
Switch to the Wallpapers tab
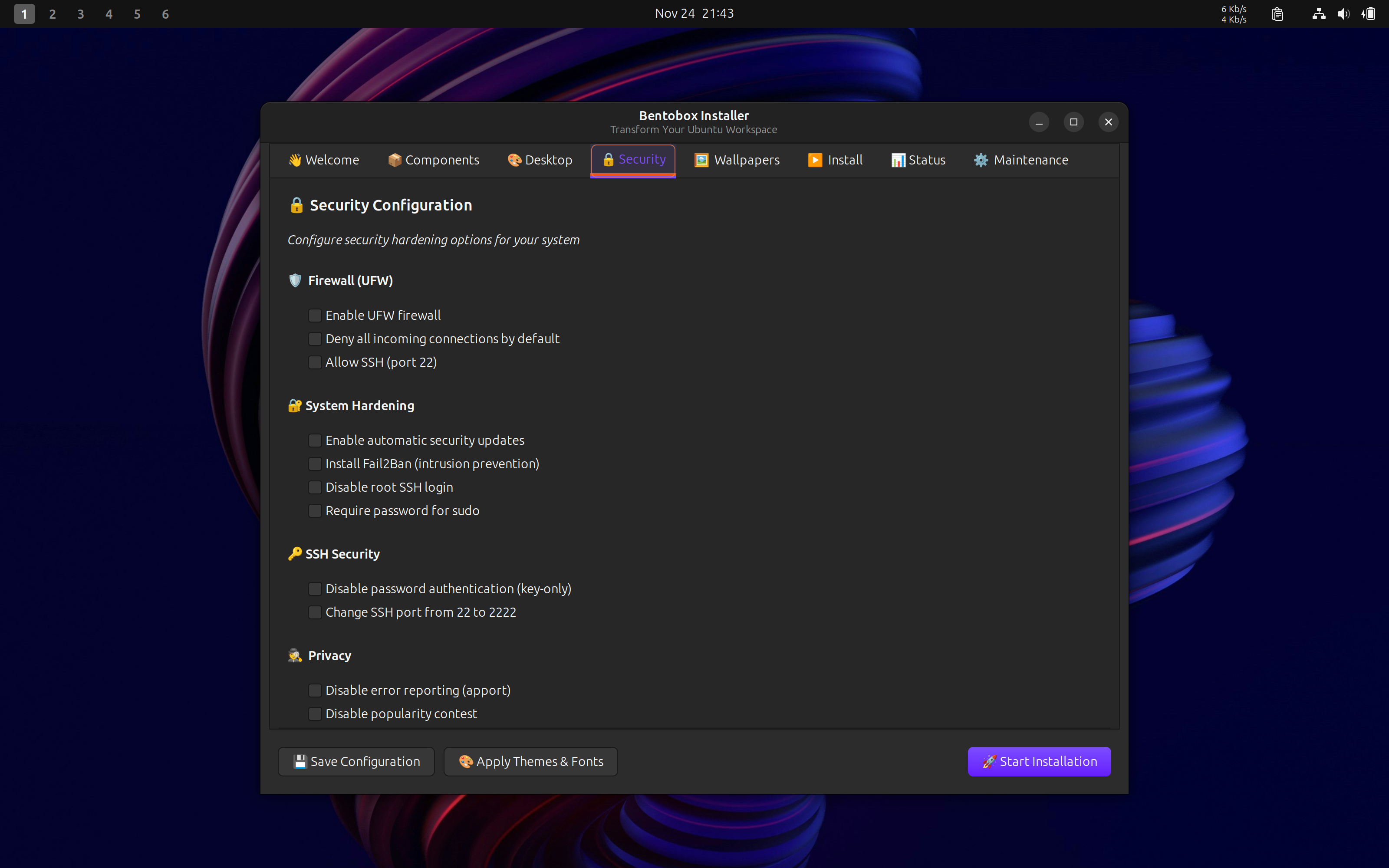point(737,160)
